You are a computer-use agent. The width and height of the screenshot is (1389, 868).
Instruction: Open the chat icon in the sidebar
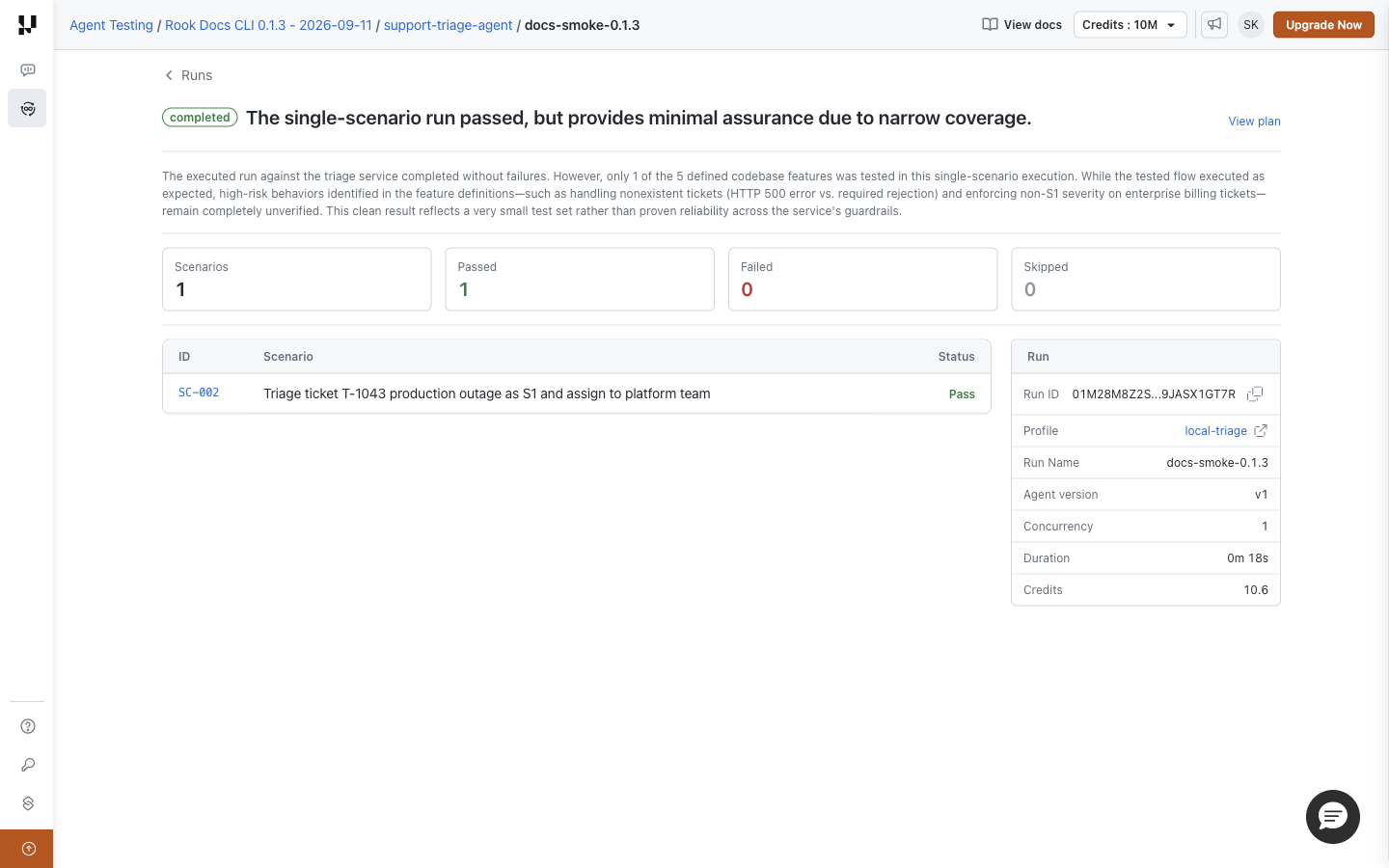[x=28, y=69]
